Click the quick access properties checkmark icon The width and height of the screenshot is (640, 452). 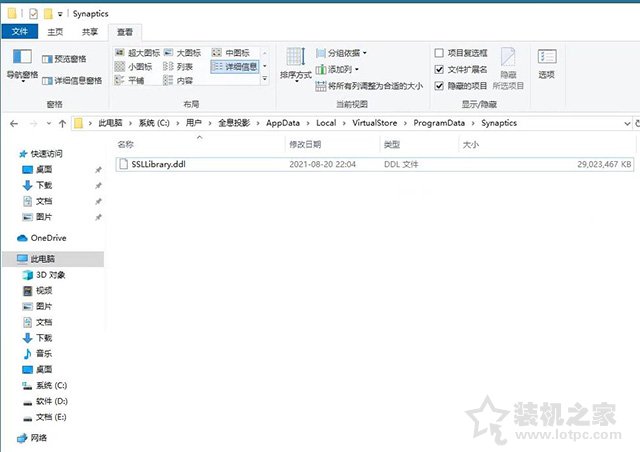33,14
